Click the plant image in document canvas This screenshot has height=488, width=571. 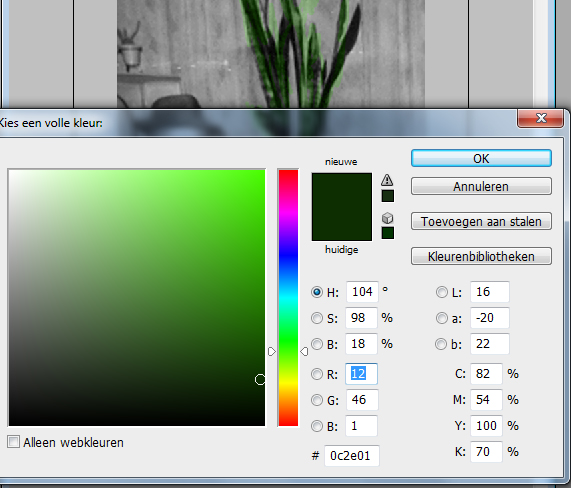click(271, 54)
